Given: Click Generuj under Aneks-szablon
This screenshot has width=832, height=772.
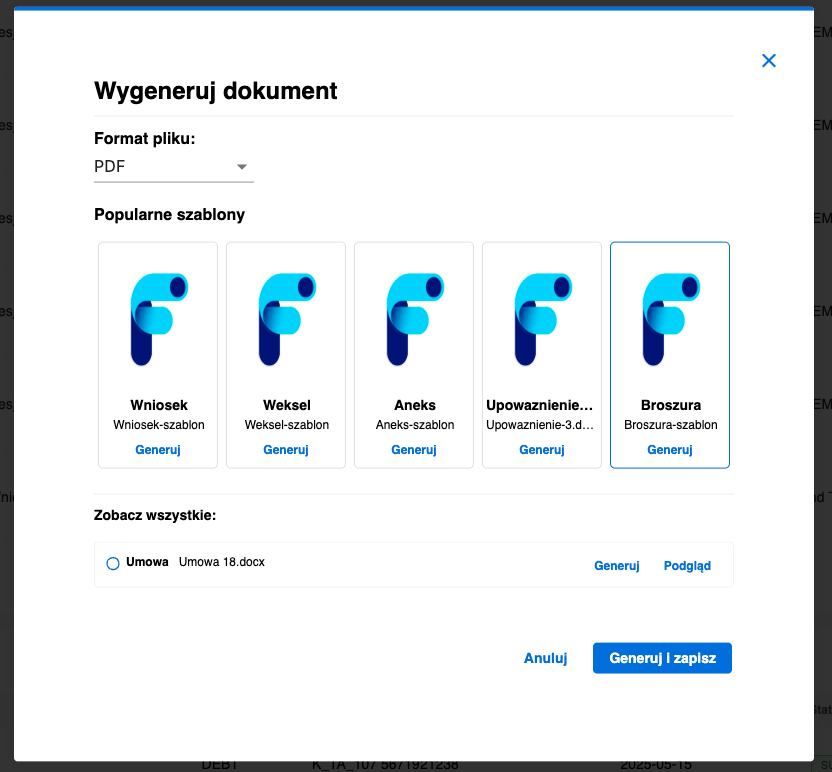Looking at the screenshot, I should click(413, 450).
